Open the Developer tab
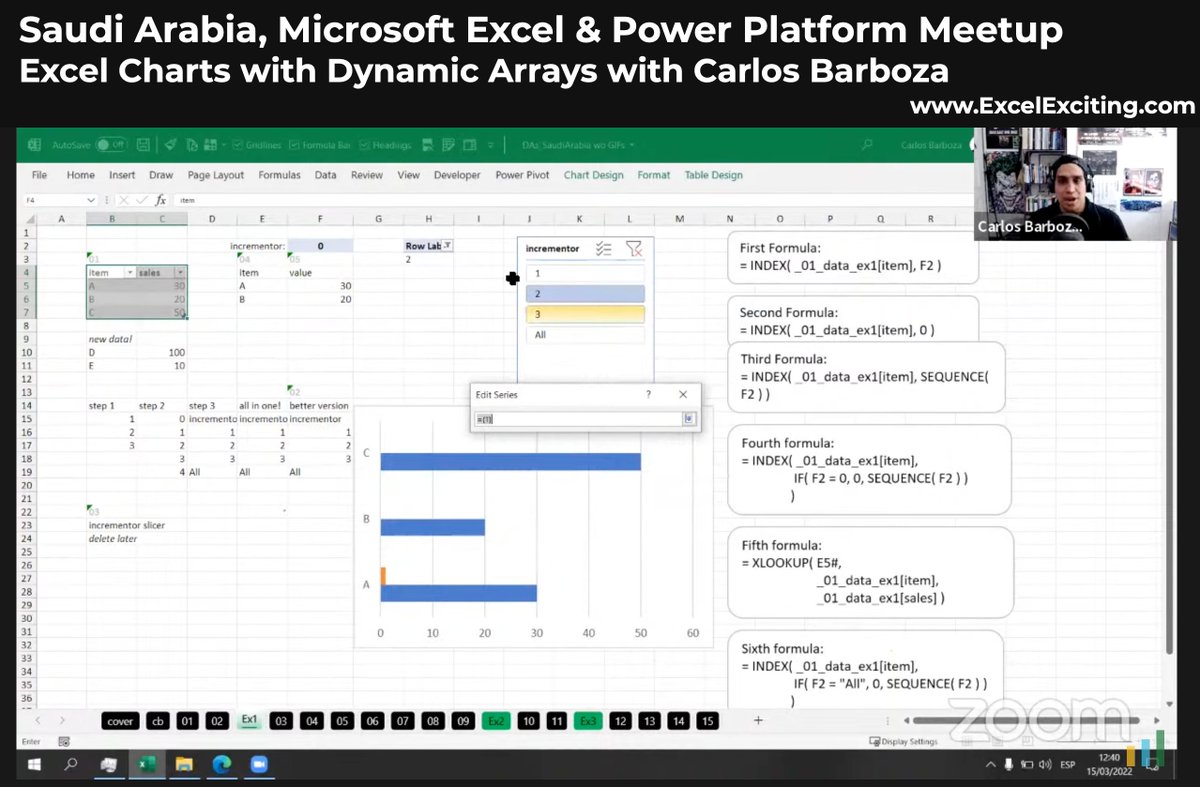This screenshot has width=1200, height=787. pyautogui.click(x=457, y=175)
